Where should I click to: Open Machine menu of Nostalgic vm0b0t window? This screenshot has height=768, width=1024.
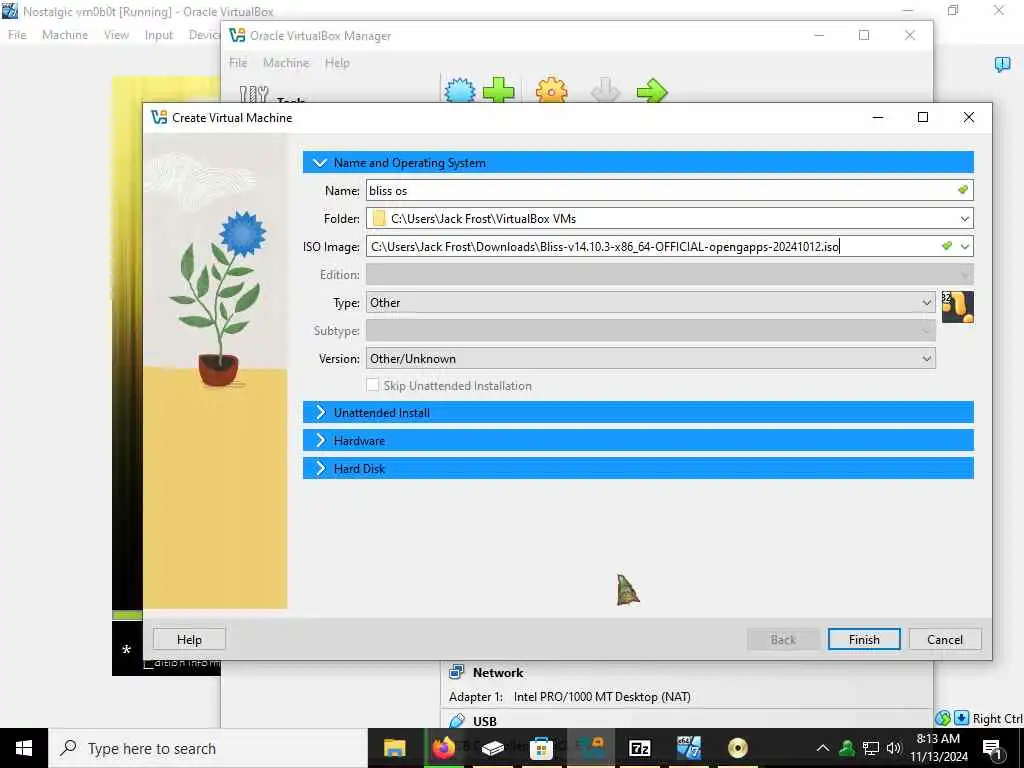coord(65,35)
